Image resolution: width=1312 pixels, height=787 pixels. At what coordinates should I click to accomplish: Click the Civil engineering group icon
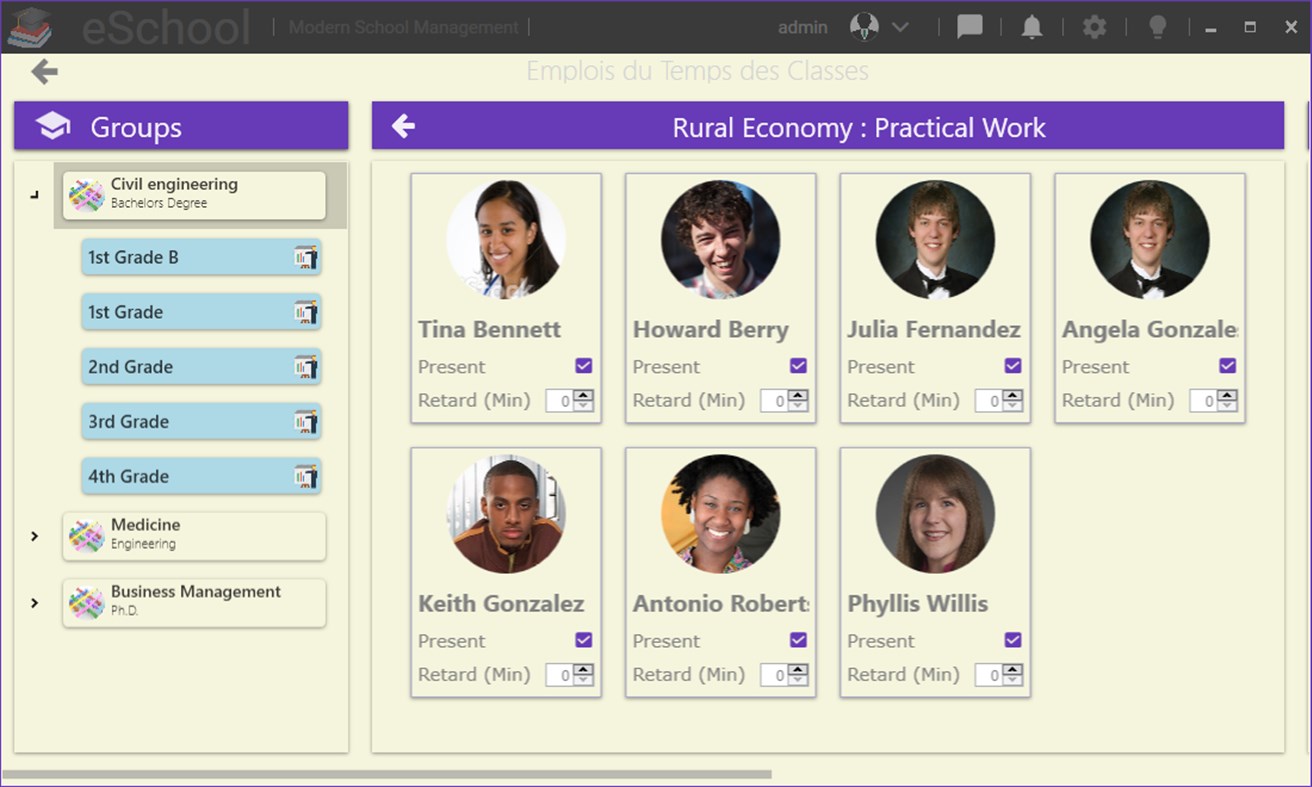point(88,194)
